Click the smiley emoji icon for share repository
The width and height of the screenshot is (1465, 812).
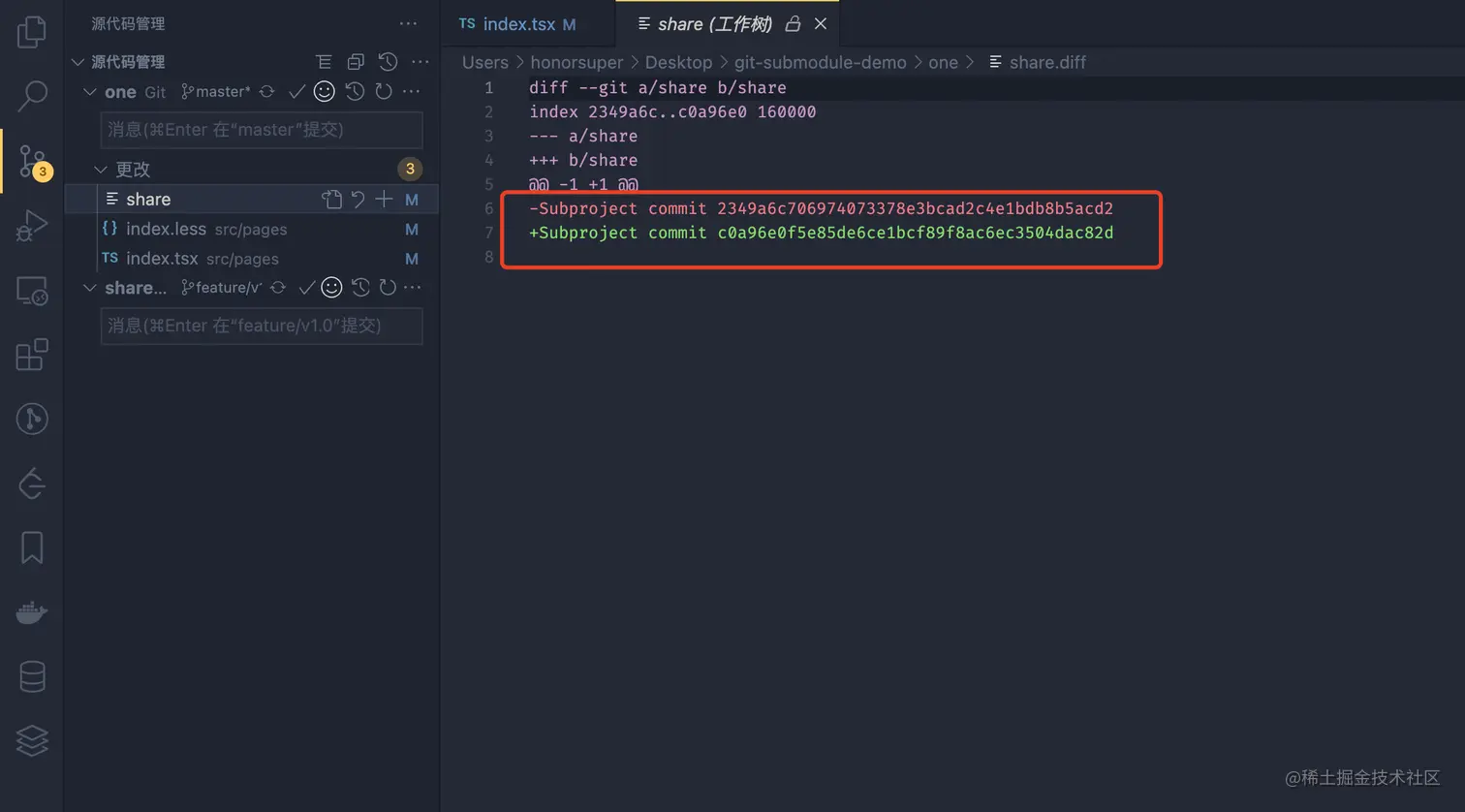click(331, 288)
